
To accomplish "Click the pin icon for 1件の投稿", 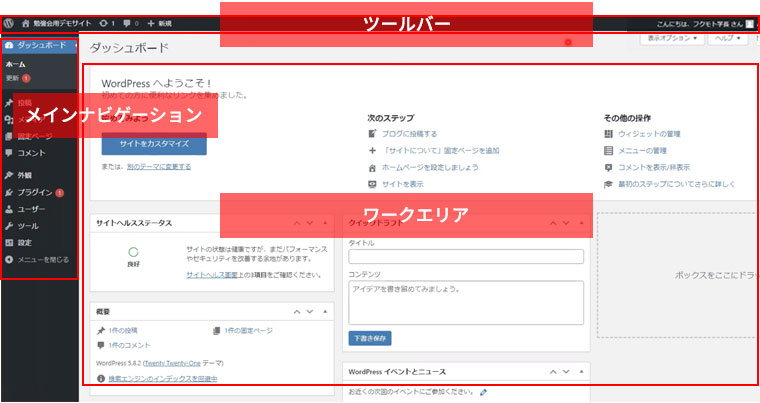I will (101, 331).
